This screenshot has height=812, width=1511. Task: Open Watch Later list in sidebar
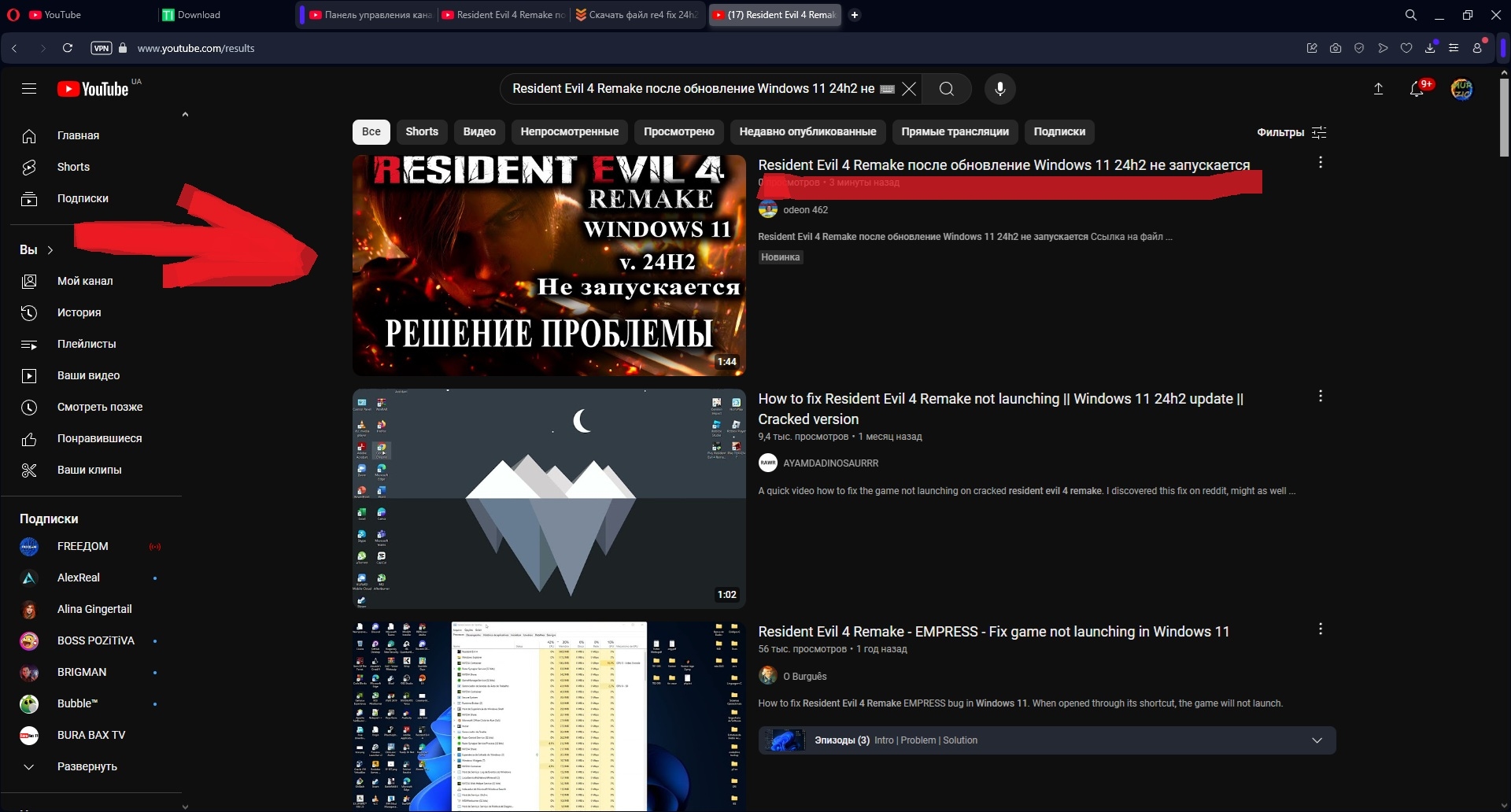click(x=99, y=407)
